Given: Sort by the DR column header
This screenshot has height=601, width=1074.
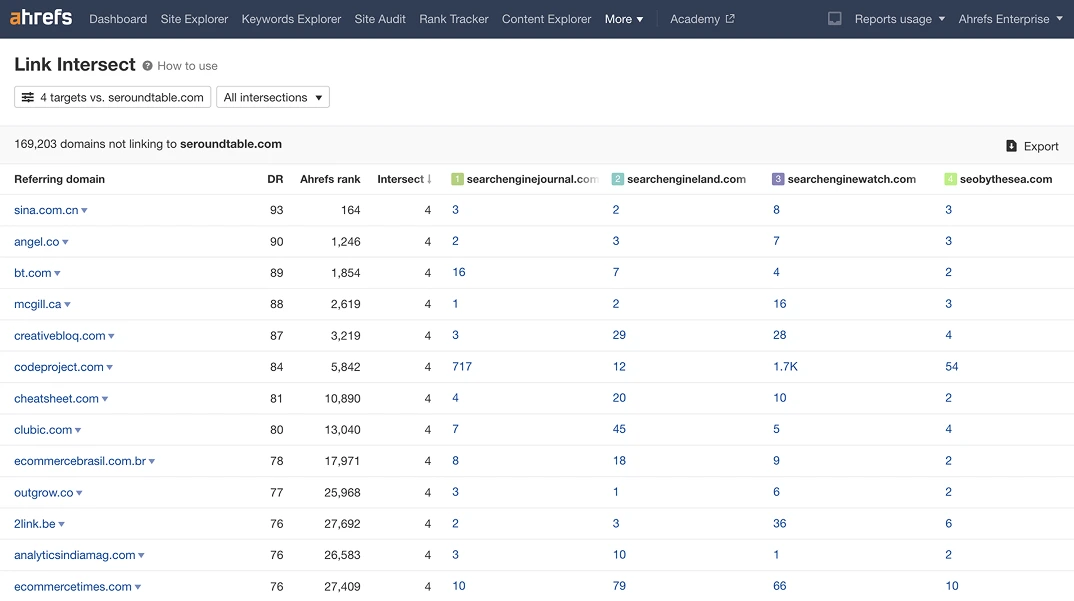Looking at the screenshot, I should [x=275, y=180].
